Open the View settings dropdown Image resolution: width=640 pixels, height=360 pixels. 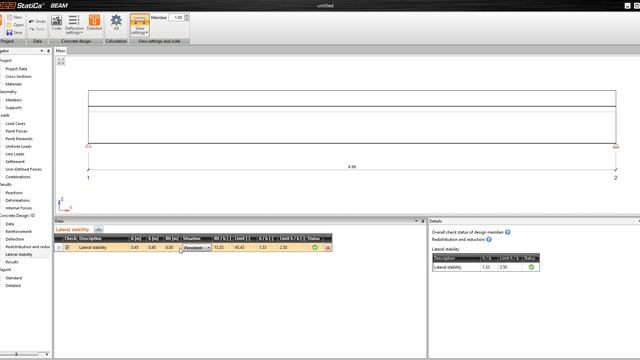(x=140, y=24)
